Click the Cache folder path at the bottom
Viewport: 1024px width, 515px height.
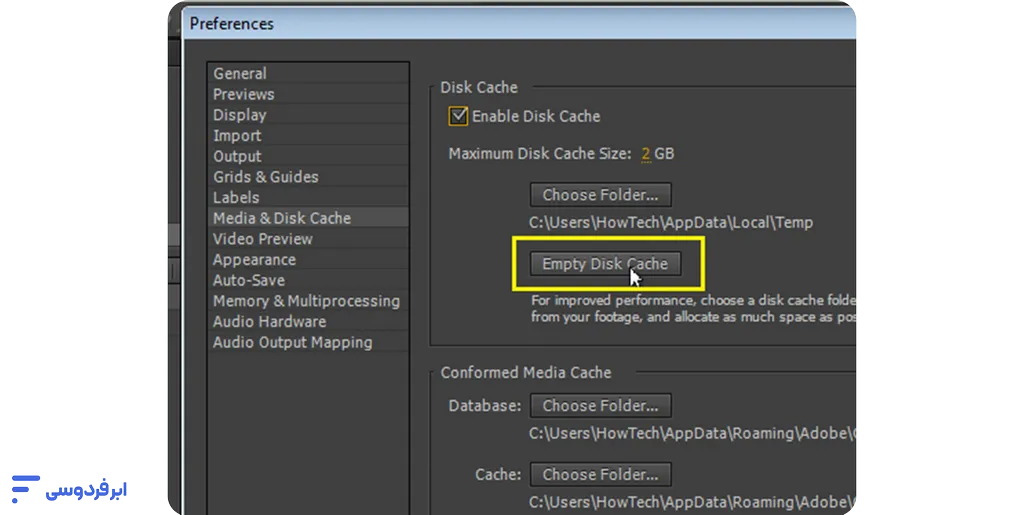pos(692,502)
